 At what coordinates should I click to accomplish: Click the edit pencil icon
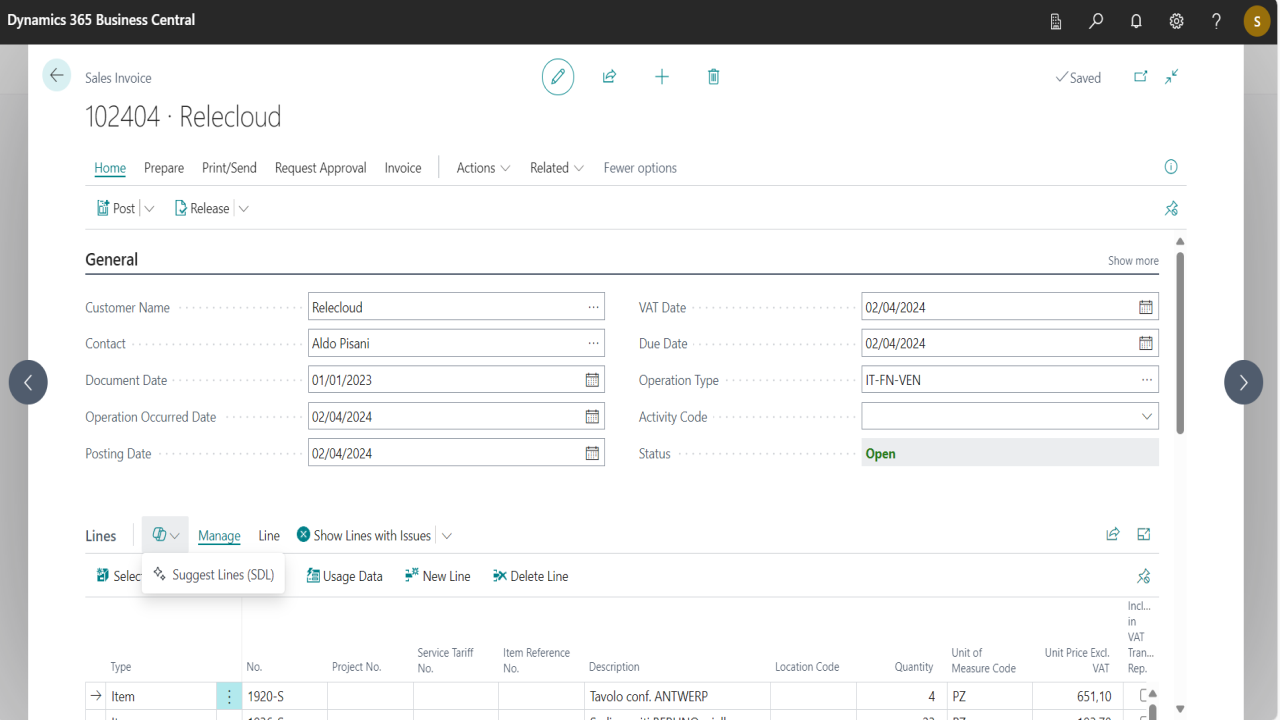[x=558, y=77]
